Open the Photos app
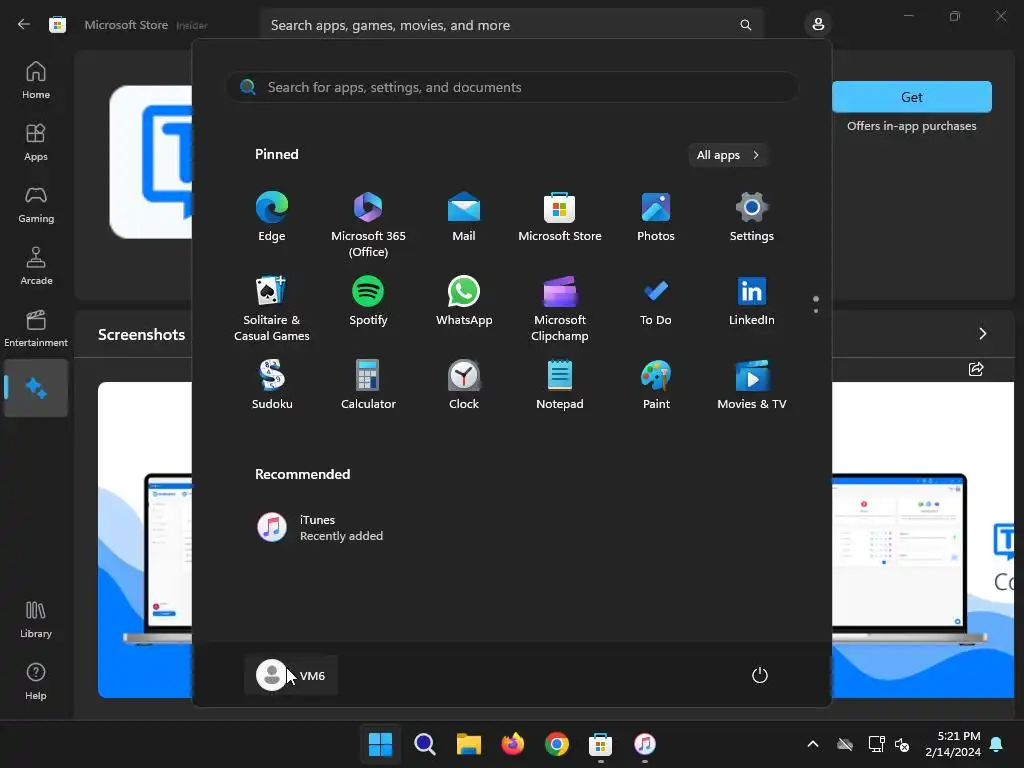The width and height of the screenshot is (1024, 768). point(656,217)
